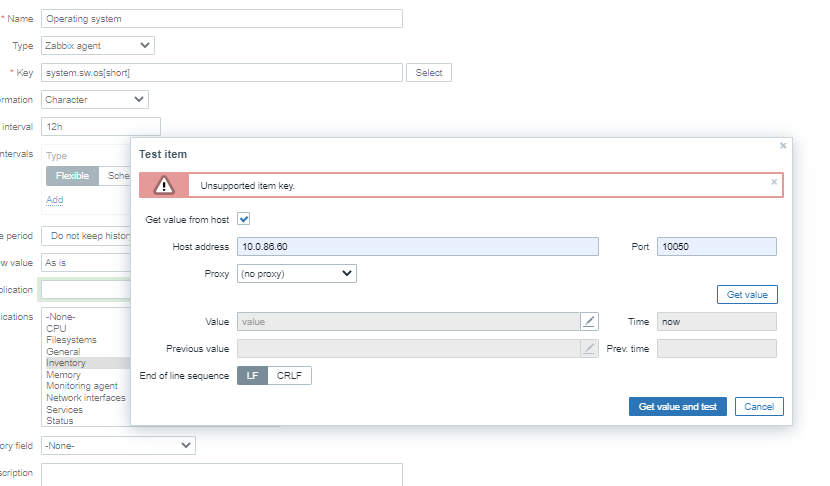Viewport: 830px width, 486px height.
Task: Close the Test item dialog
Action: [783, 146]
